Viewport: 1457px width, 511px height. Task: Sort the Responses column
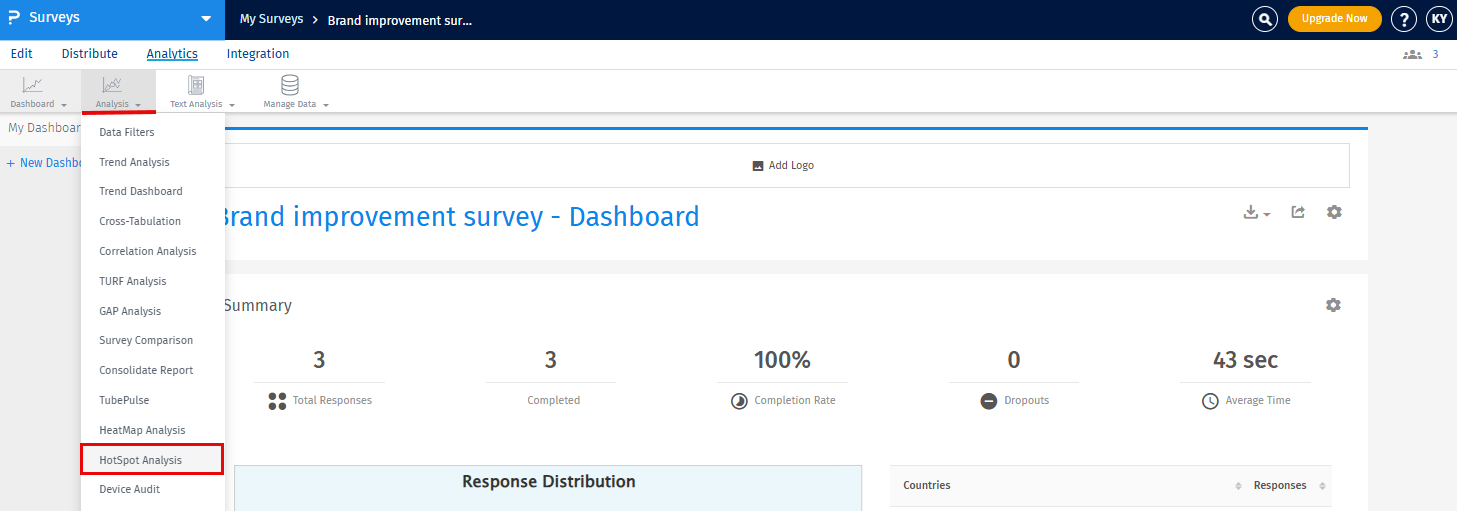1322,486
